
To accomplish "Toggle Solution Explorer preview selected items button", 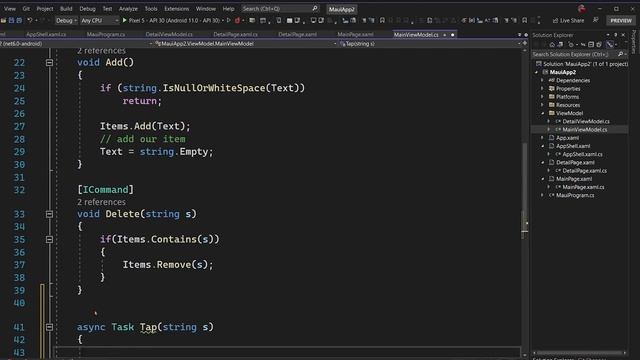I will 610,44.
